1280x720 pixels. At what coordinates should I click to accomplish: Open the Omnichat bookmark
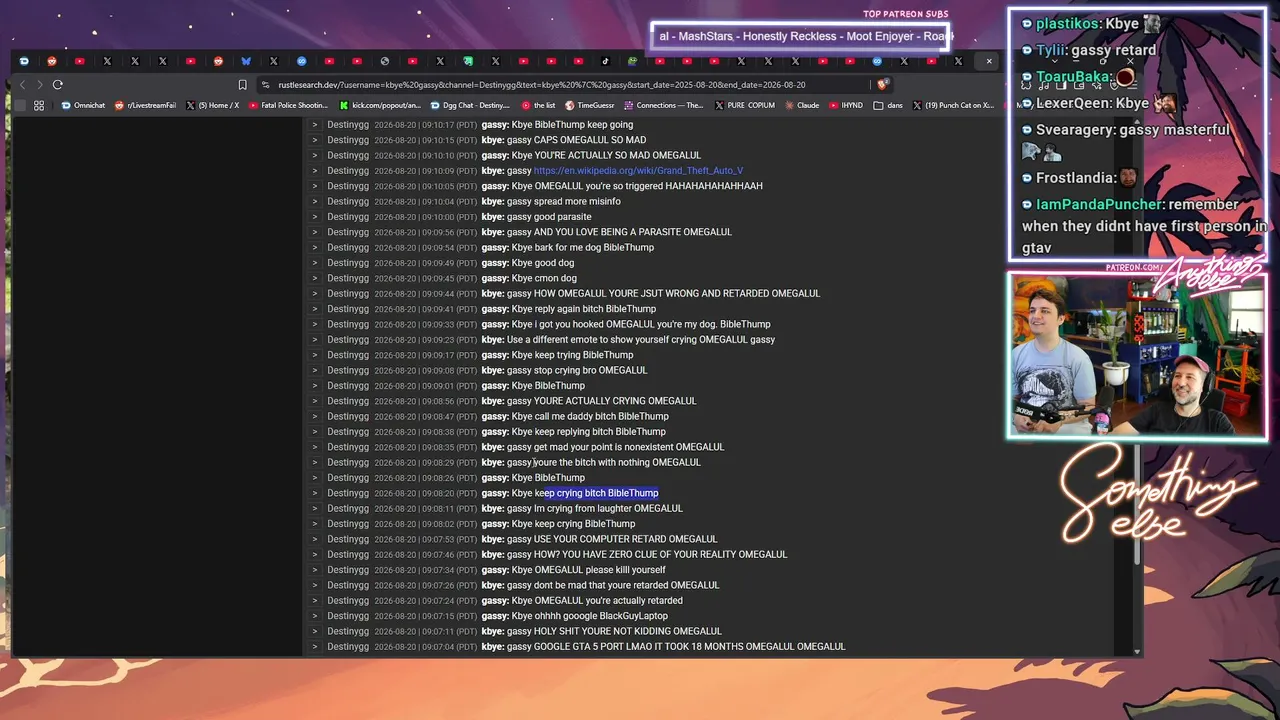point(83,105)
